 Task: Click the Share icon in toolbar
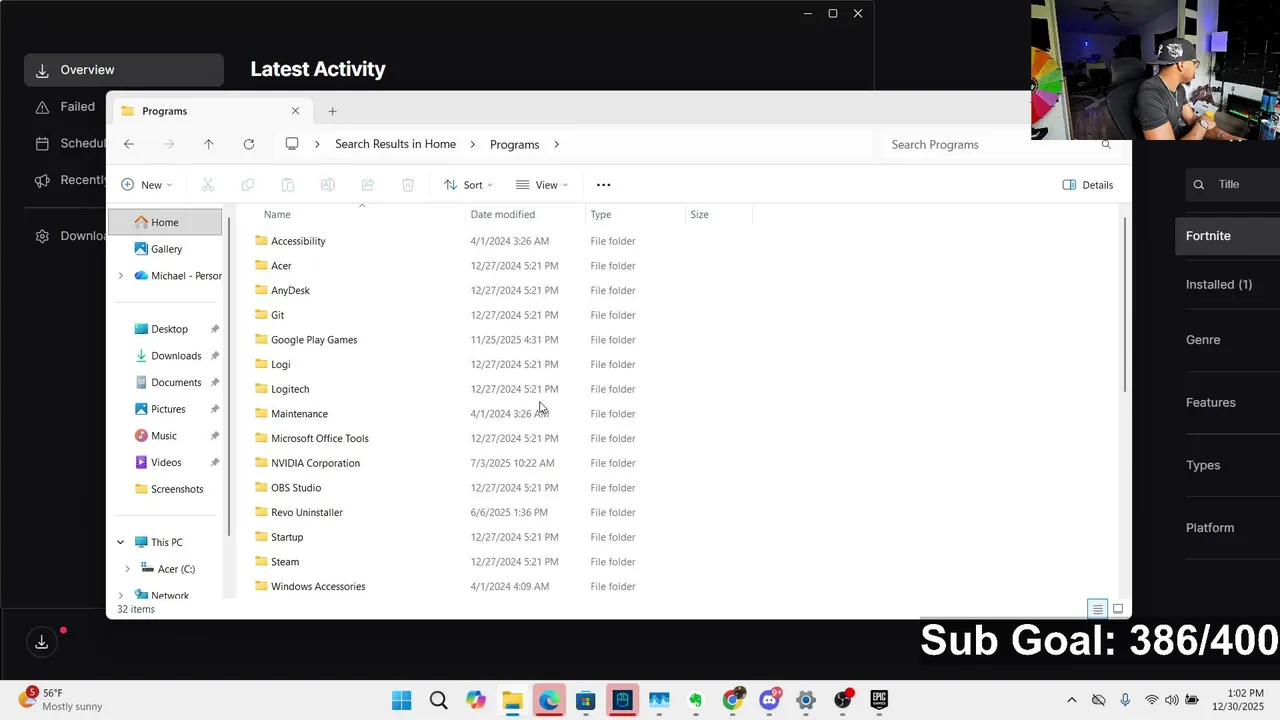click(x=368, y=185)
